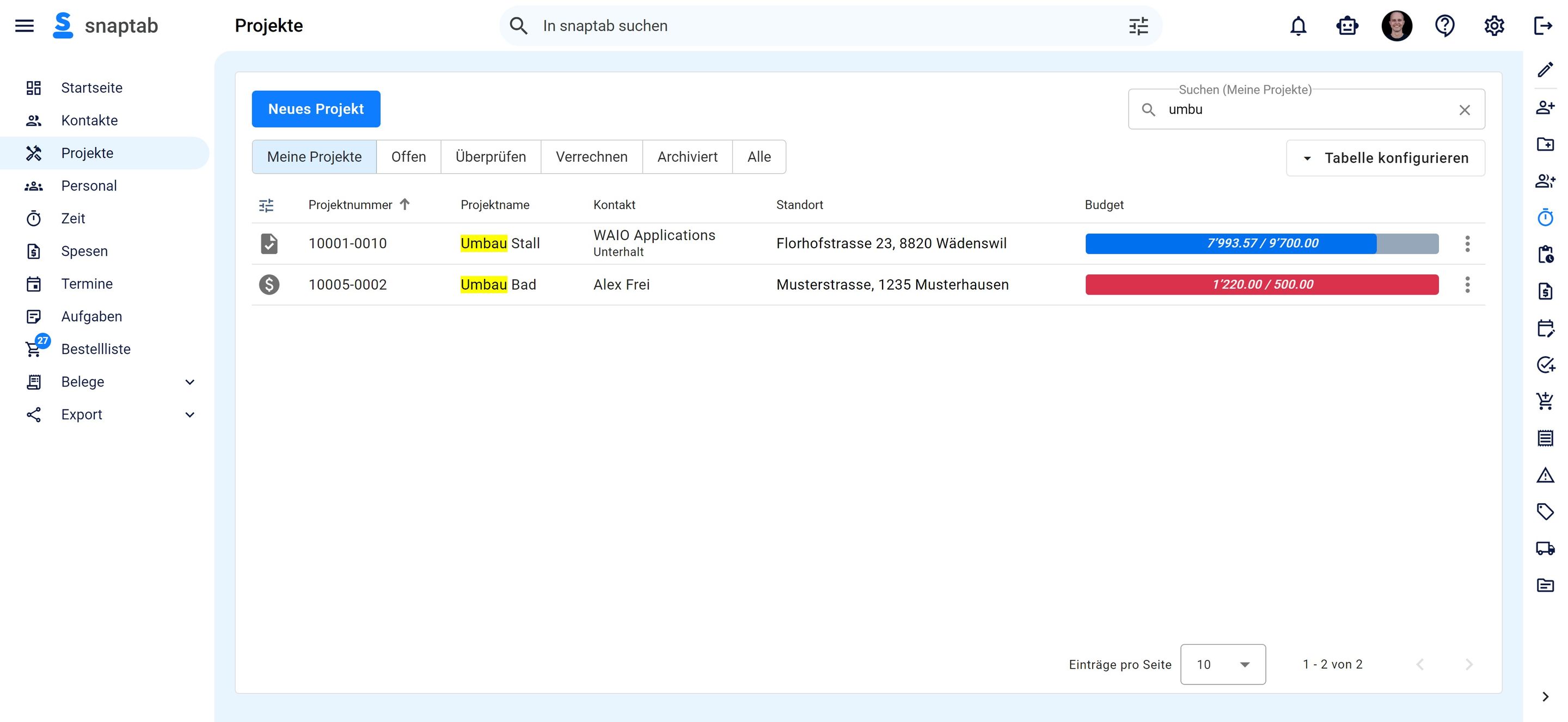The height and width of the screenshot is (722, 1568).
Task: Toggle the hamburger navigation menu
Action: point(24,26)
